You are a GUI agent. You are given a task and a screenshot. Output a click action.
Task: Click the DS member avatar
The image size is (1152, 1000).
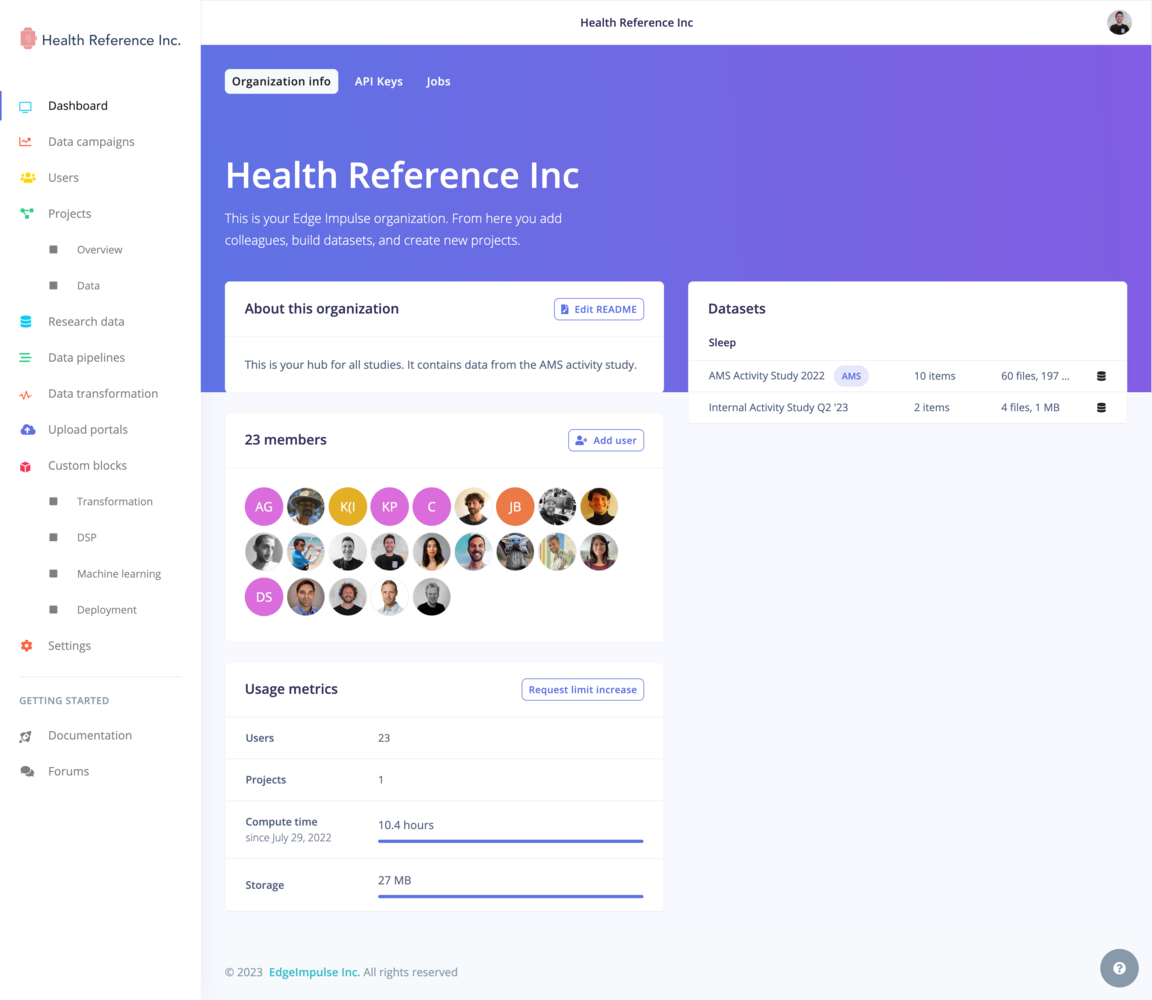(264, 597)
